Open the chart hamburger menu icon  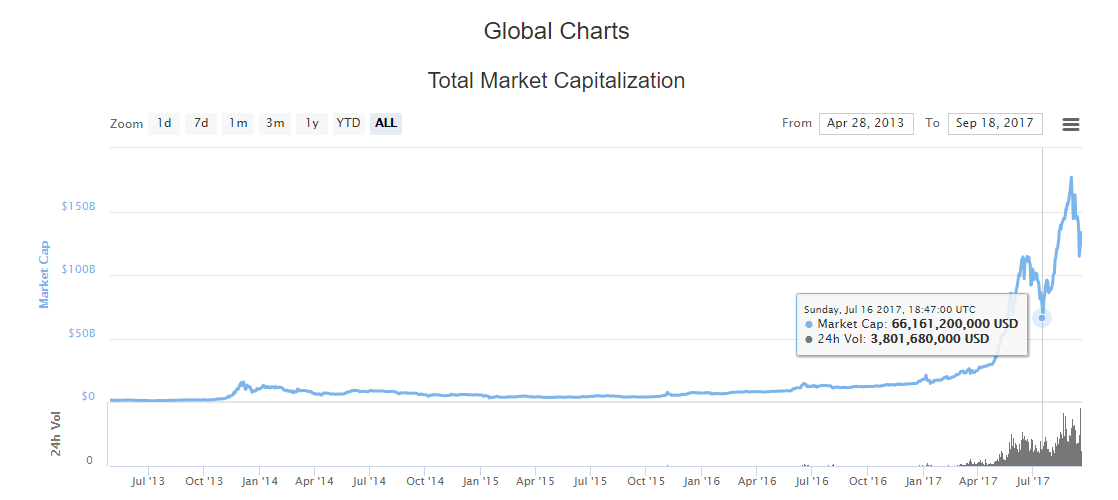coord(1070,124)
